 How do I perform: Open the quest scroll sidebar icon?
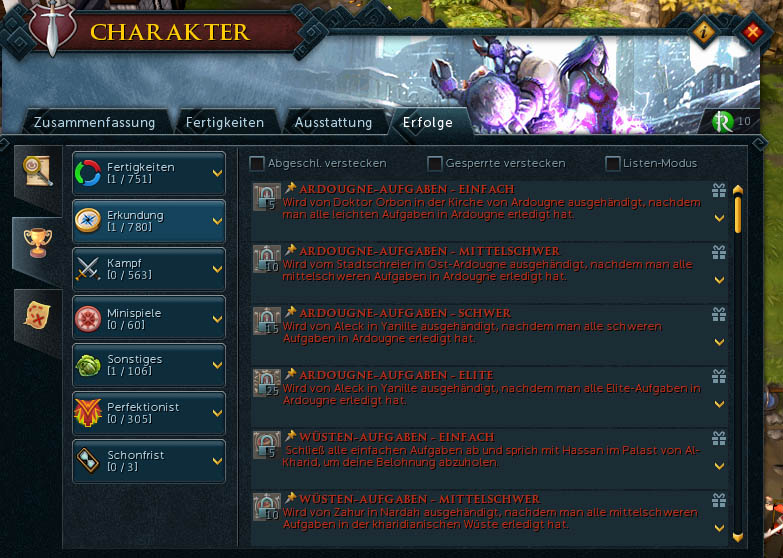pos(37,171)
